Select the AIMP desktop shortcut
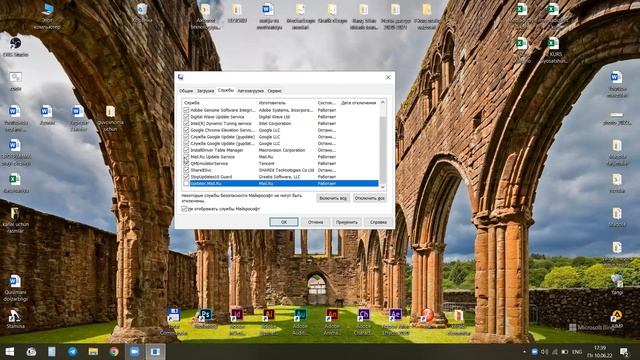This screenshot has height=360, width=640. [x=617, y=317]
